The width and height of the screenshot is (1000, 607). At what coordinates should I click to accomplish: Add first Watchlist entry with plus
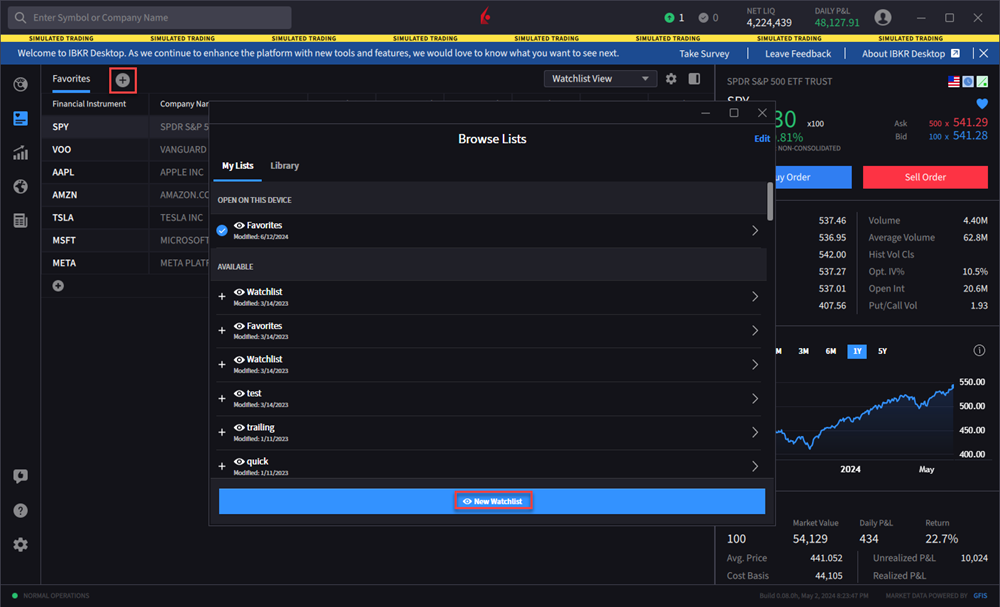click(222, 296)
